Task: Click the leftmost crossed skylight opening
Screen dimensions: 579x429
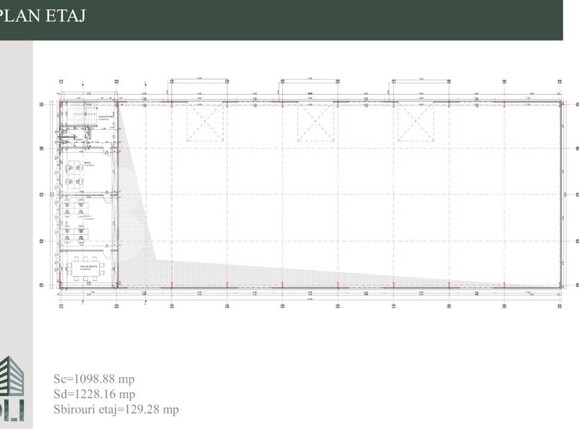Action: (x=205, y=122)
